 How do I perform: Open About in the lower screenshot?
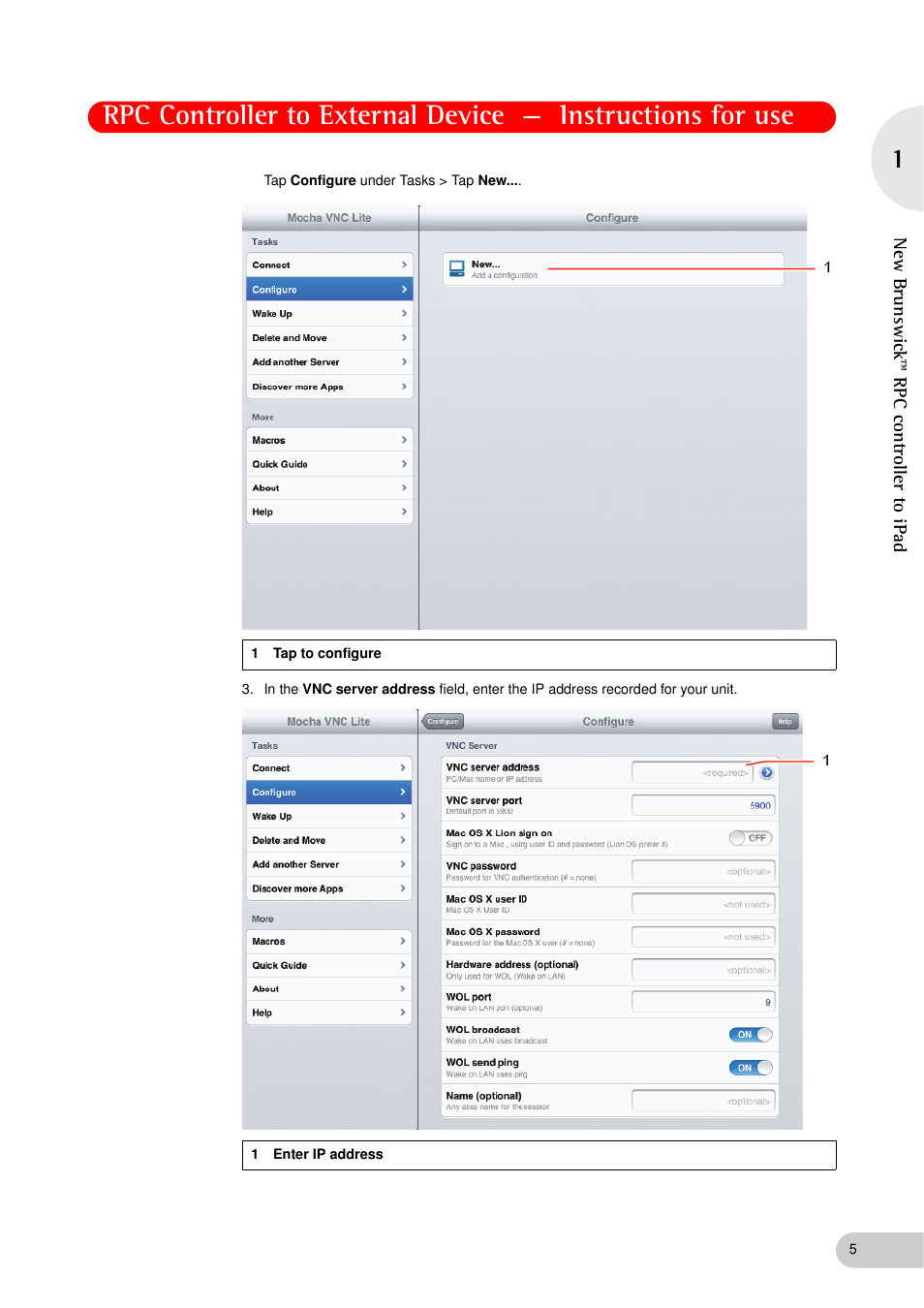(329, 988)
